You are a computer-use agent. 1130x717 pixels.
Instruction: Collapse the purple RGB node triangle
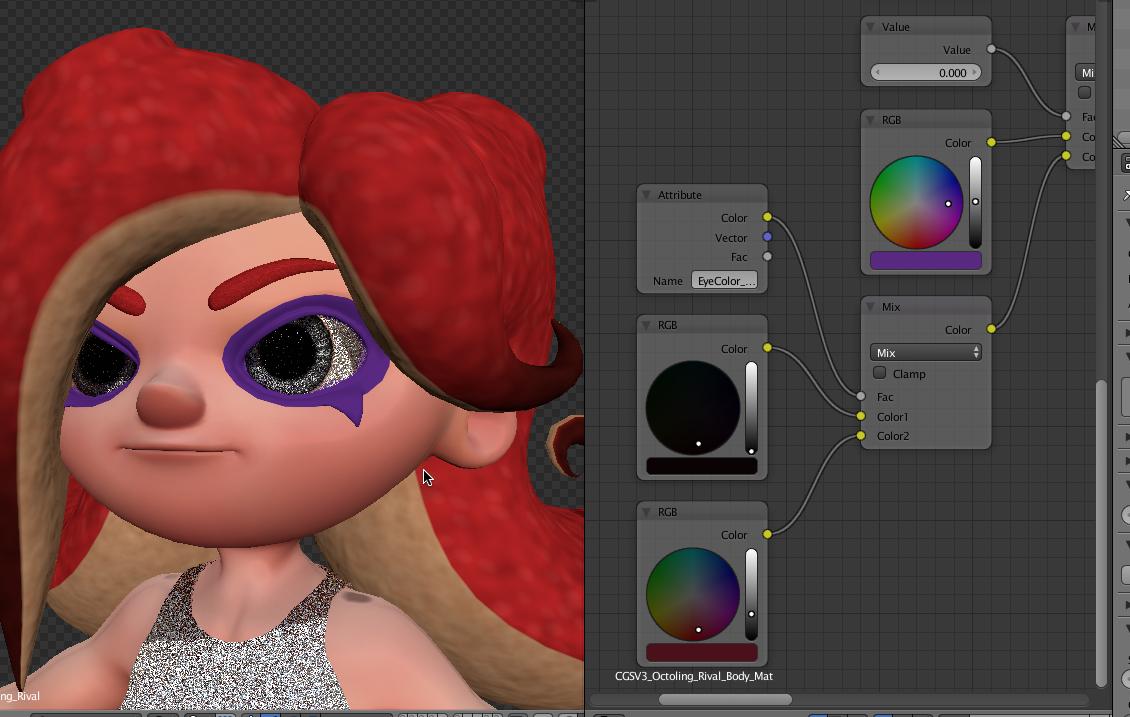click(871, 120)
